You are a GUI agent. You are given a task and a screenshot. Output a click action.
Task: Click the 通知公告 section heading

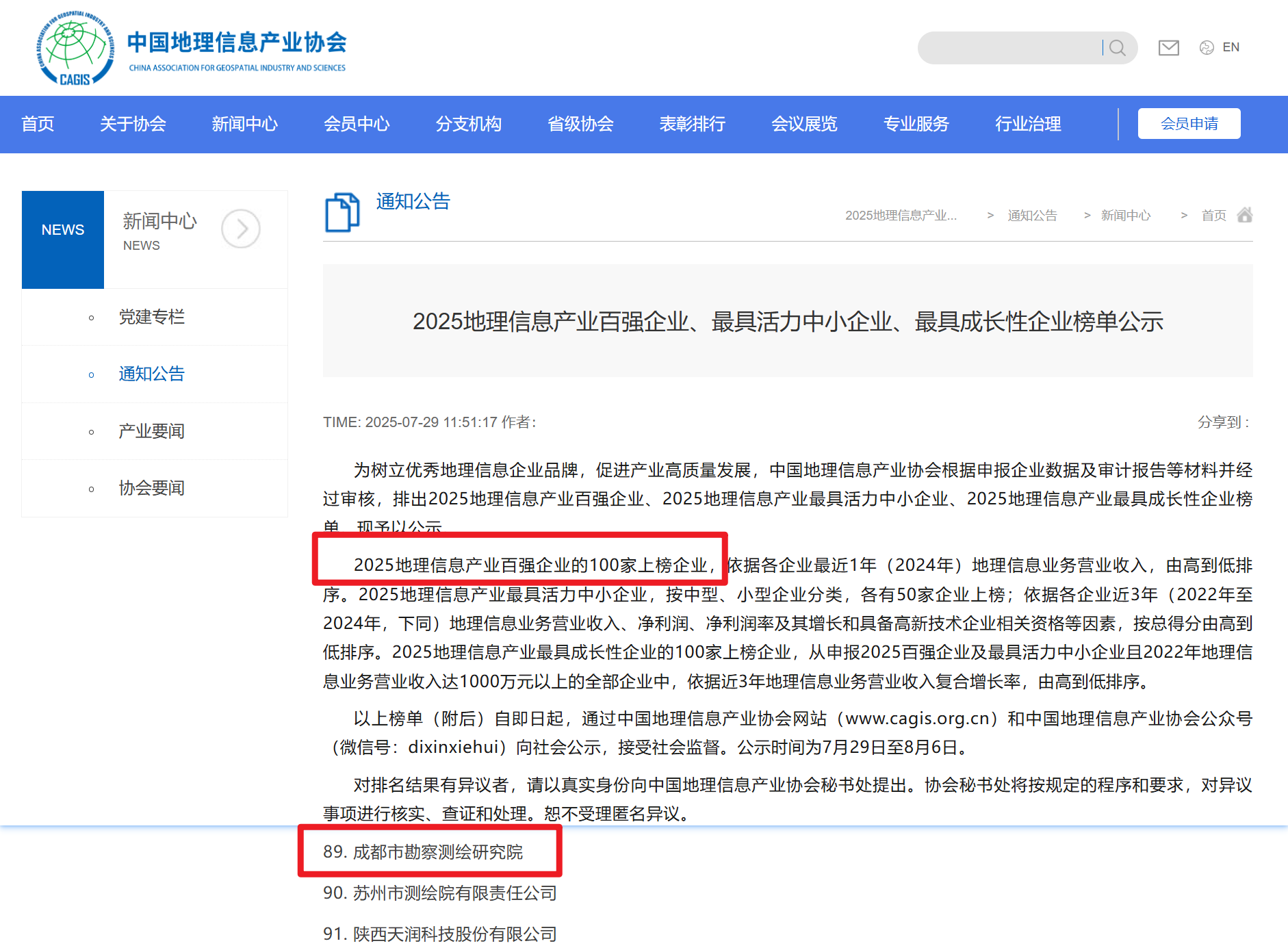coord(413,201)
